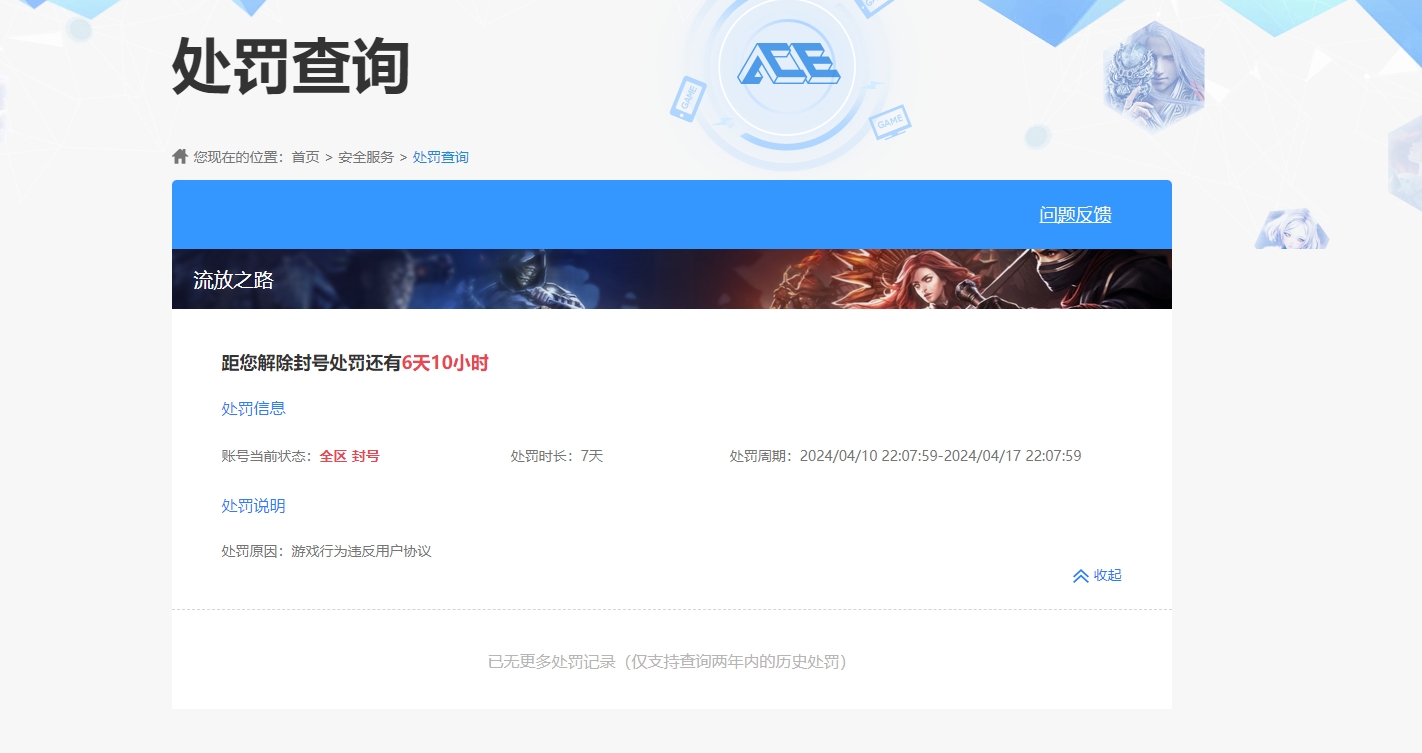Viewport: 1422px width, 753px height.
Task: Go to 安全服务 breadcrumb link
Action: [366, 157]
